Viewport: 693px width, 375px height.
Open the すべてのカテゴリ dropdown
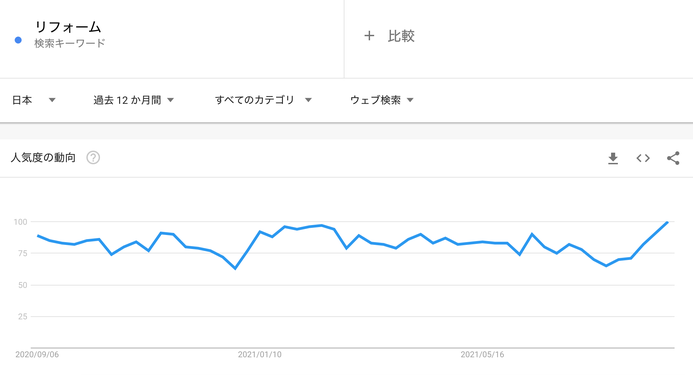click(263, 100)
